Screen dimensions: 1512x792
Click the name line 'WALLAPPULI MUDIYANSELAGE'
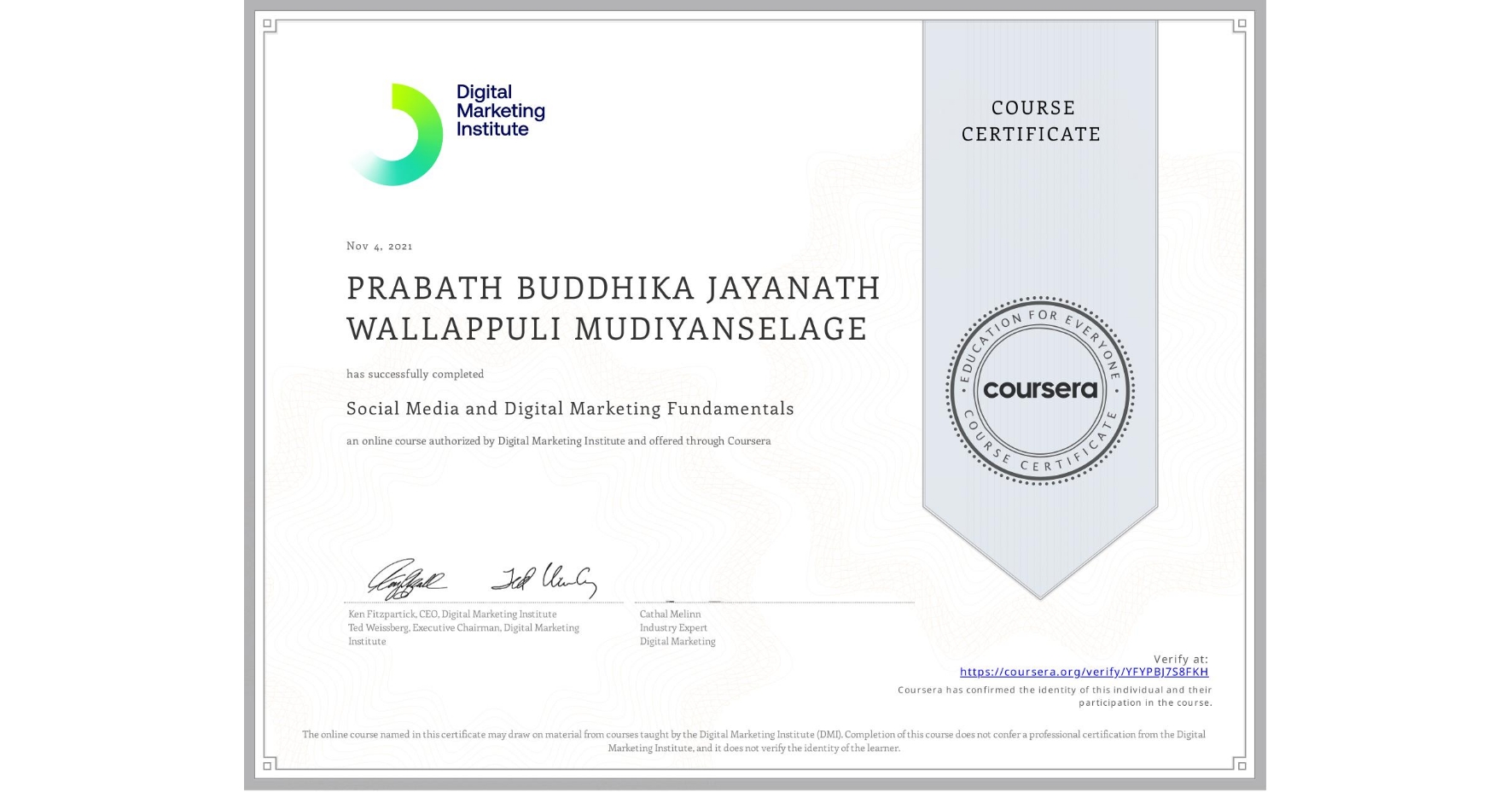(607, 329)
